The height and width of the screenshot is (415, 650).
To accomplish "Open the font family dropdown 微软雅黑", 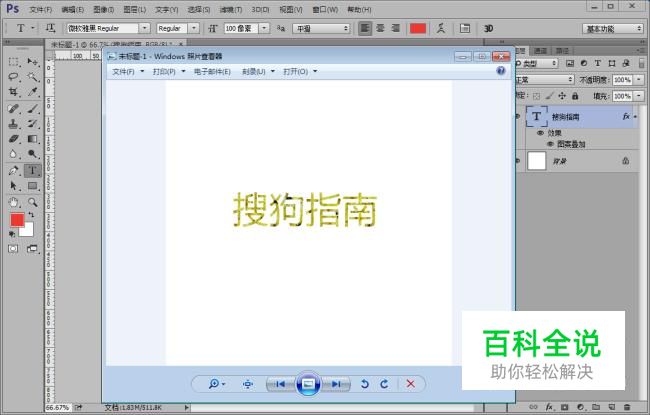I will (x=144, y=28).
